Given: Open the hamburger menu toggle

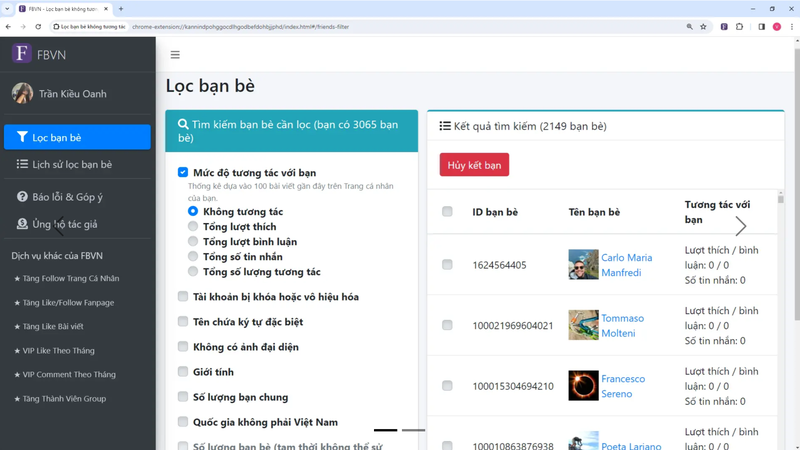Looking at the screenshot, I should [175, 55].
